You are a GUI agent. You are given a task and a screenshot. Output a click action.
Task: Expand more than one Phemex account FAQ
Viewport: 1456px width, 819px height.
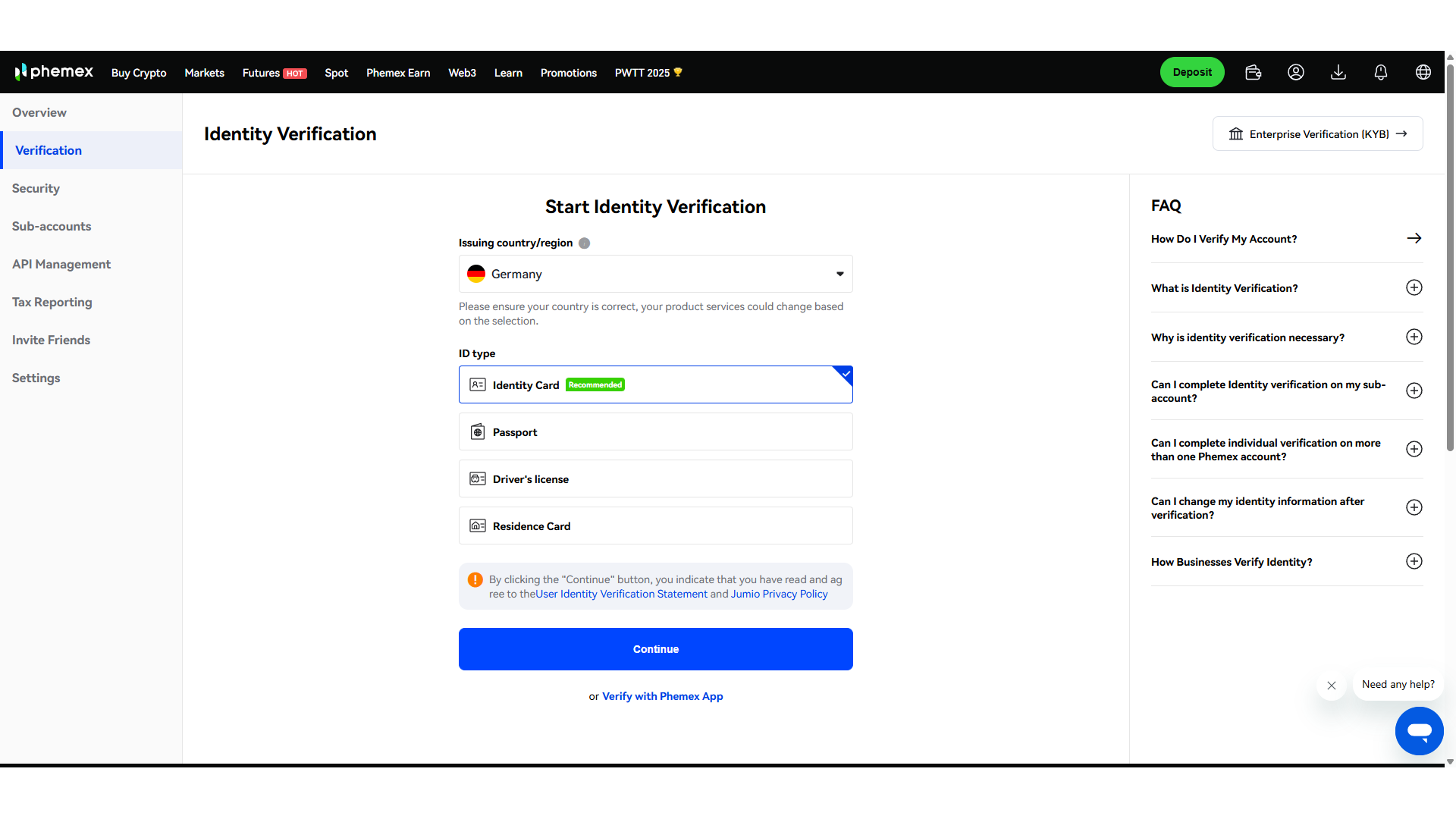click(x=1414, y=449)
